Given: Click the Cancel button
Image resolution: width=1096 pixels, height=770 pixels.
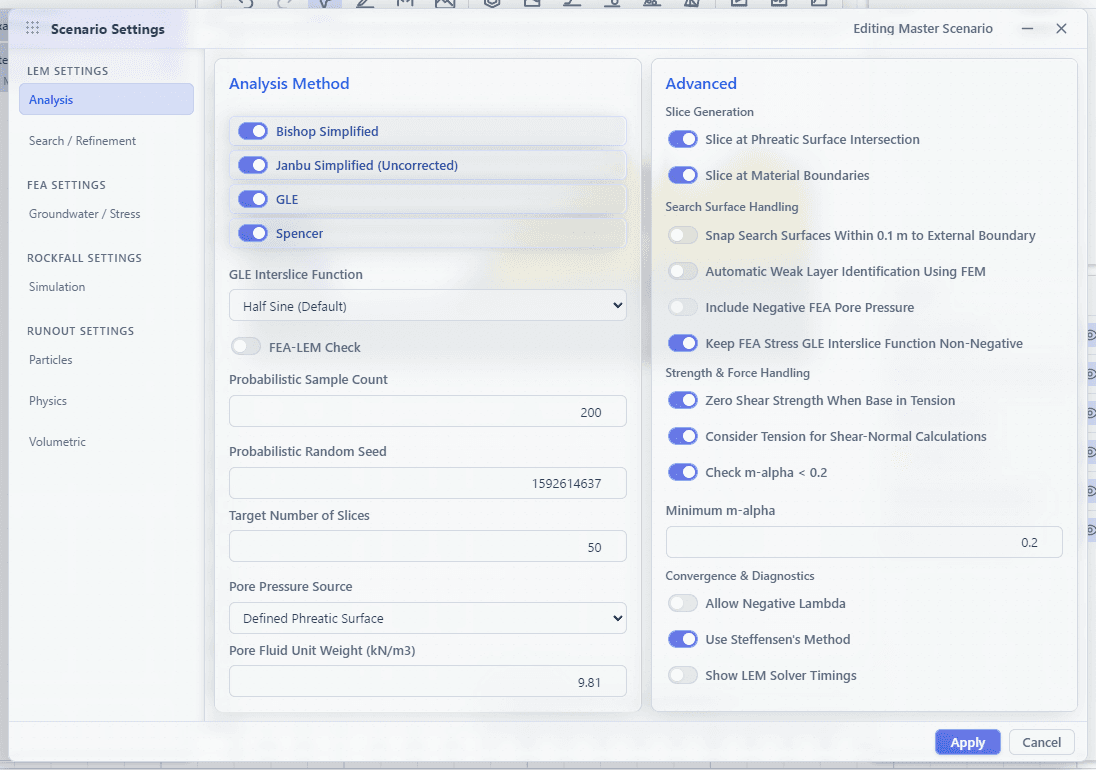Looking at the screenshot, I should click(1041, 742).
